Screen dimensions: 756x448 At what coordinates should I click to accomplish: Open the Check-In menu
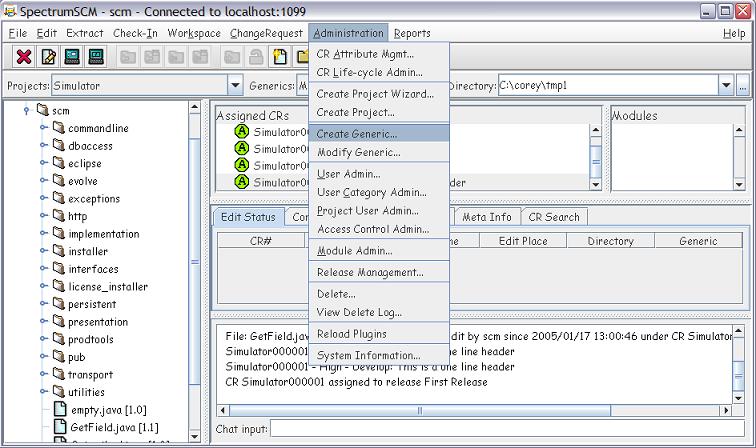pos(135,33)
